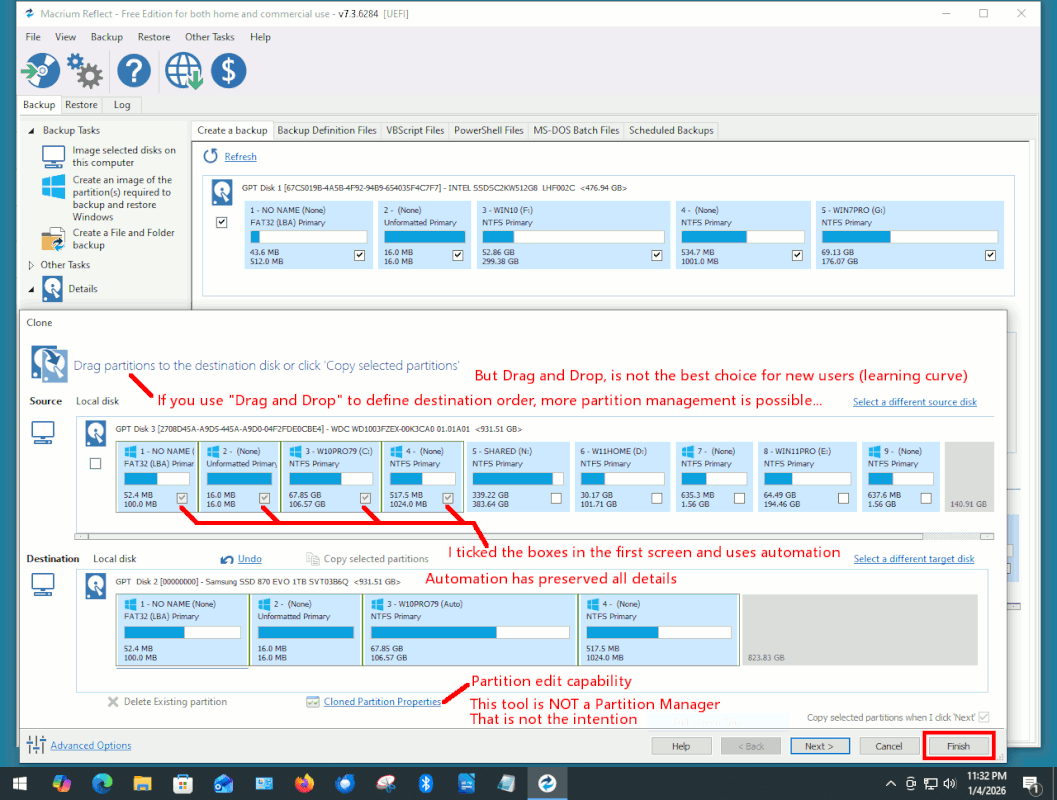Image resolution: width=1057 pixels, height=800 pixels.
Task: Click the question mark help toolbar icon
Action: coord(133,70)
